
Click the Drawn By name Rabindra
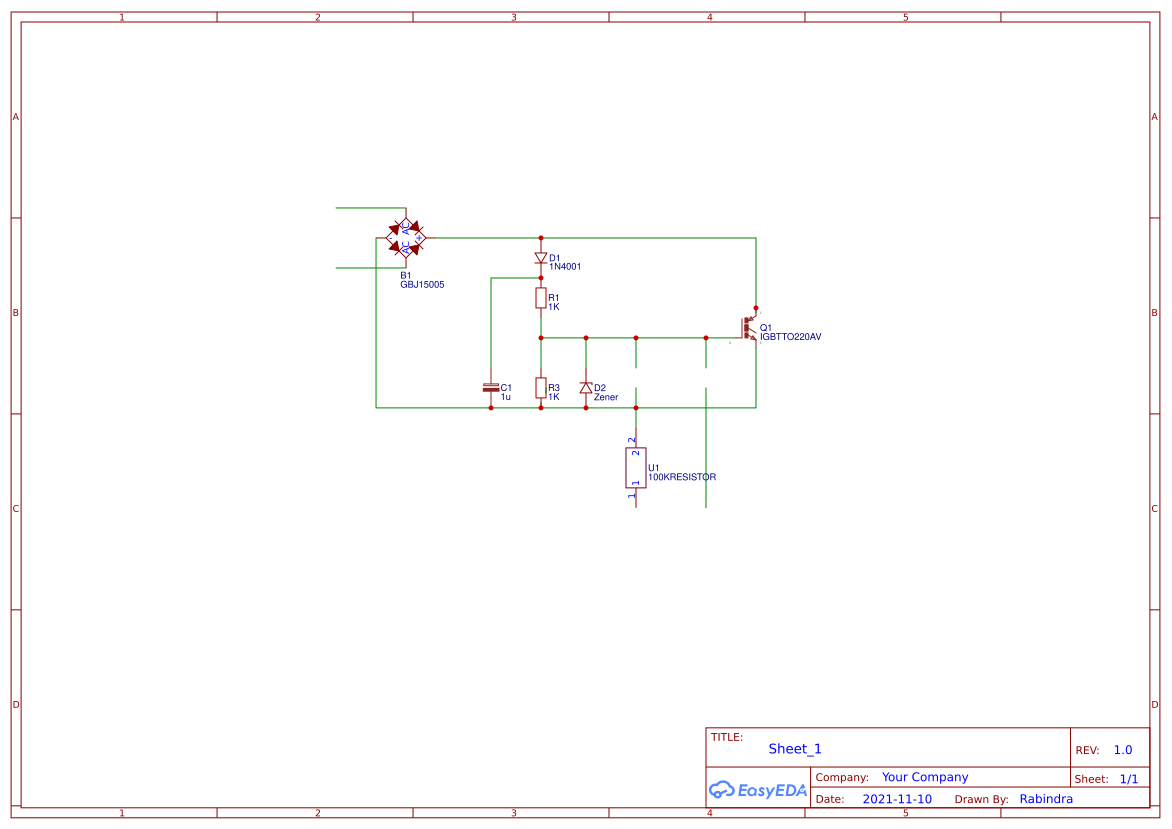1047,798
